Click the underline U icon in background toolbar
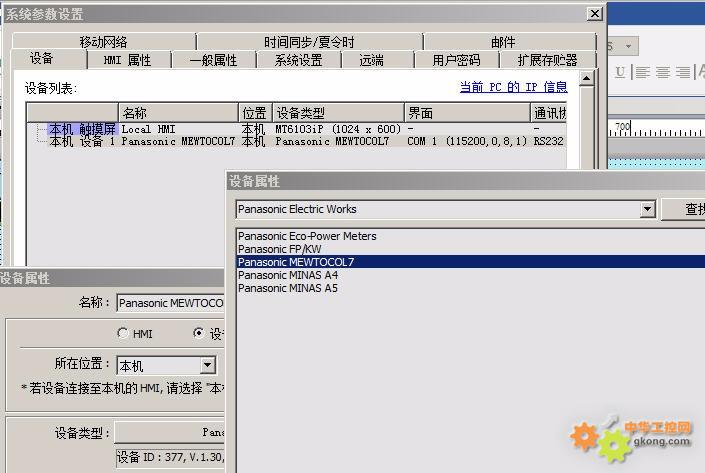The image size is (705, 473). coord(620,72)
